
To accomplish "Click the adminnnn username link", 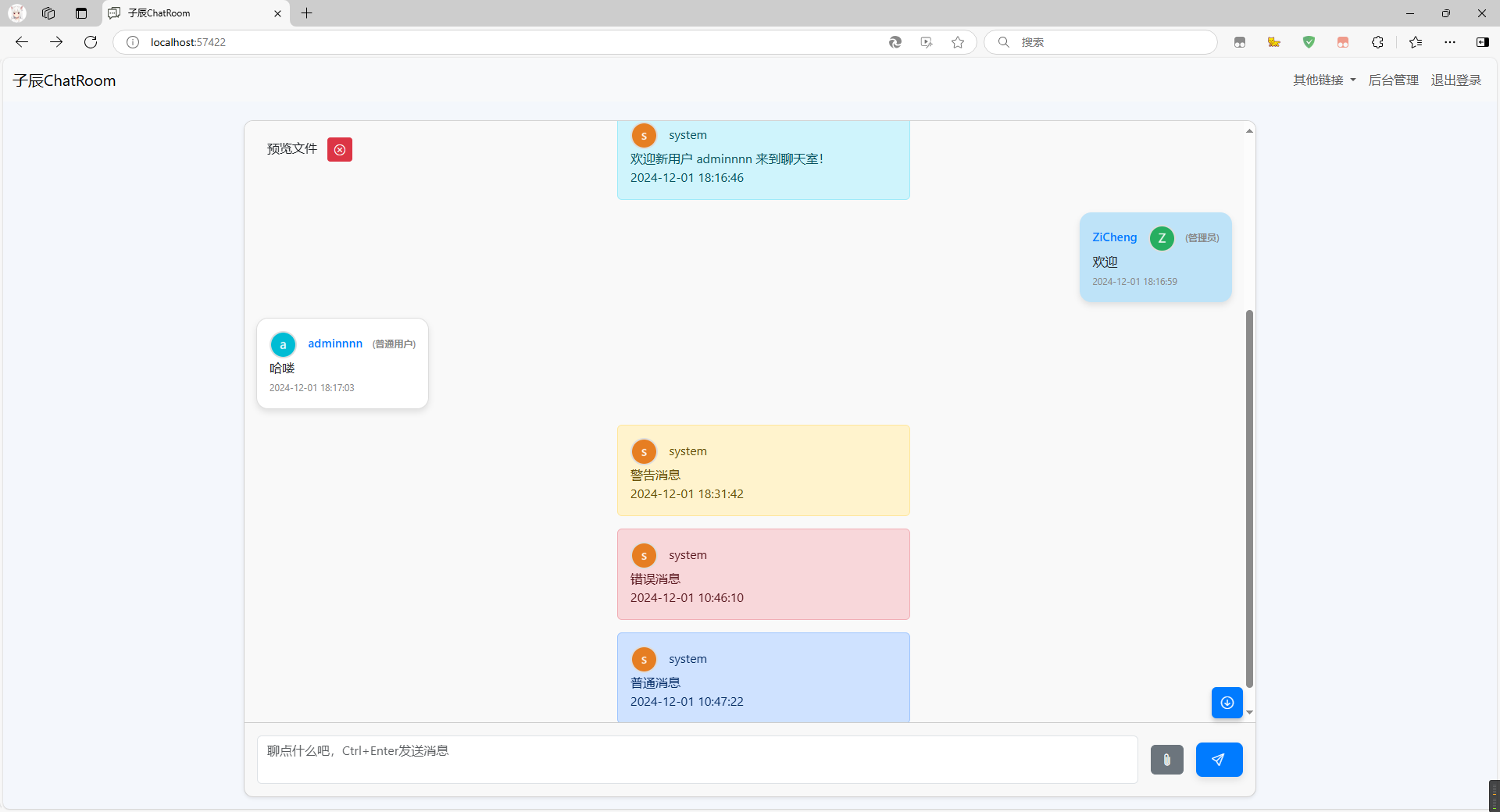I will pos(335,344).
